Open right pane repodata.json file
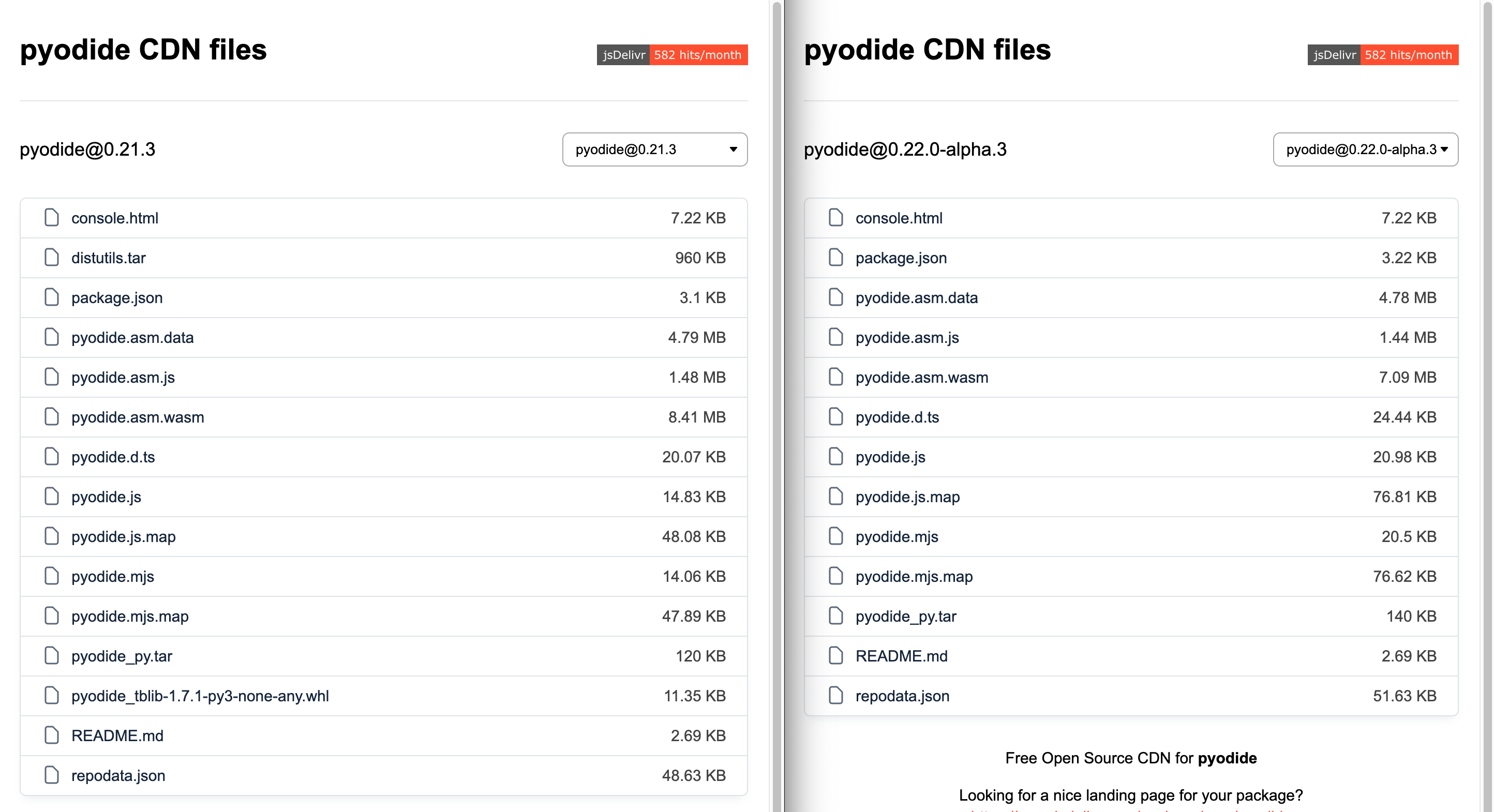The image size is (1494, 812). click(902, 696)
